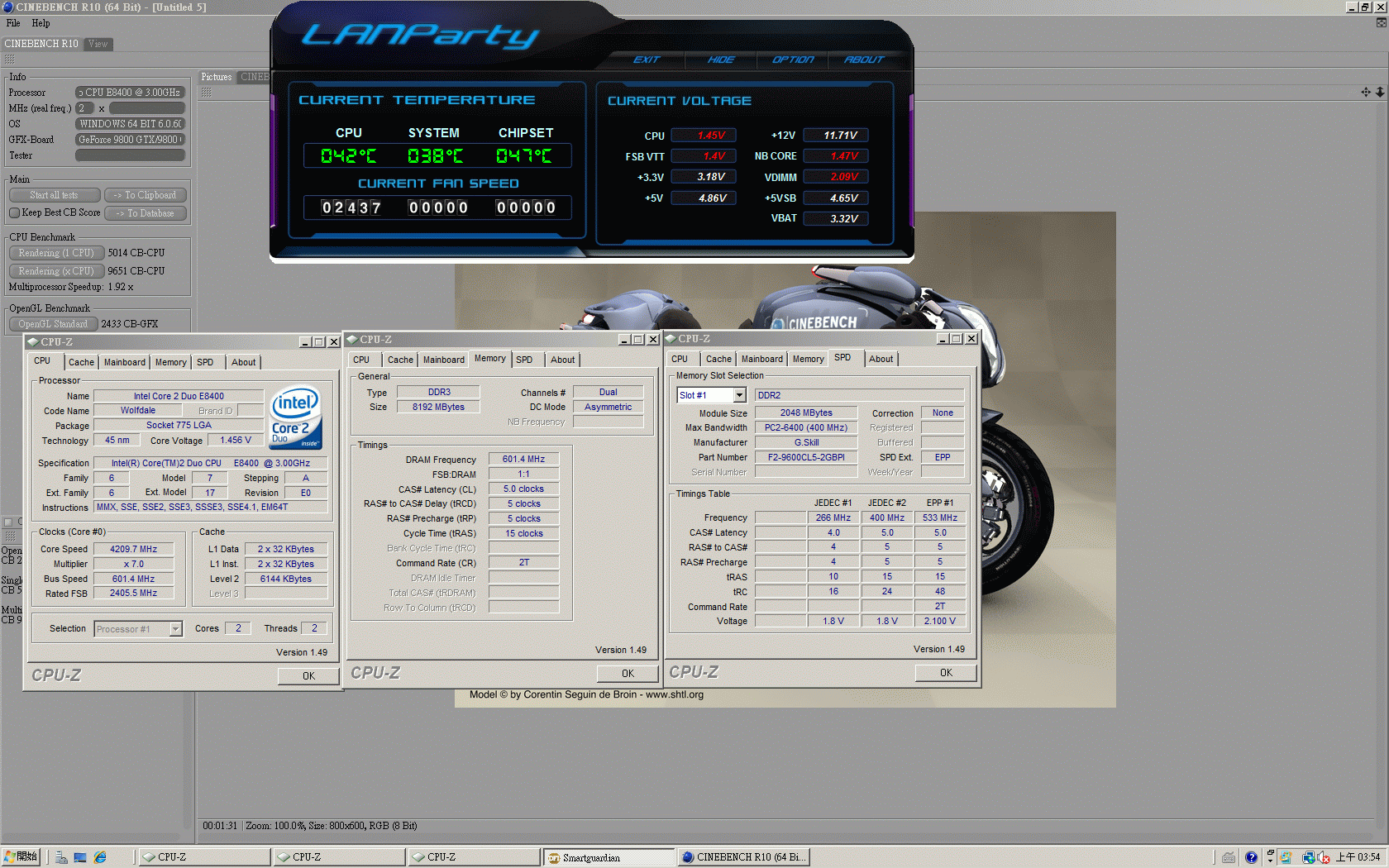Launch Internet Explorer from quick launch
The image size is (1389, 868).
[100, 857]
